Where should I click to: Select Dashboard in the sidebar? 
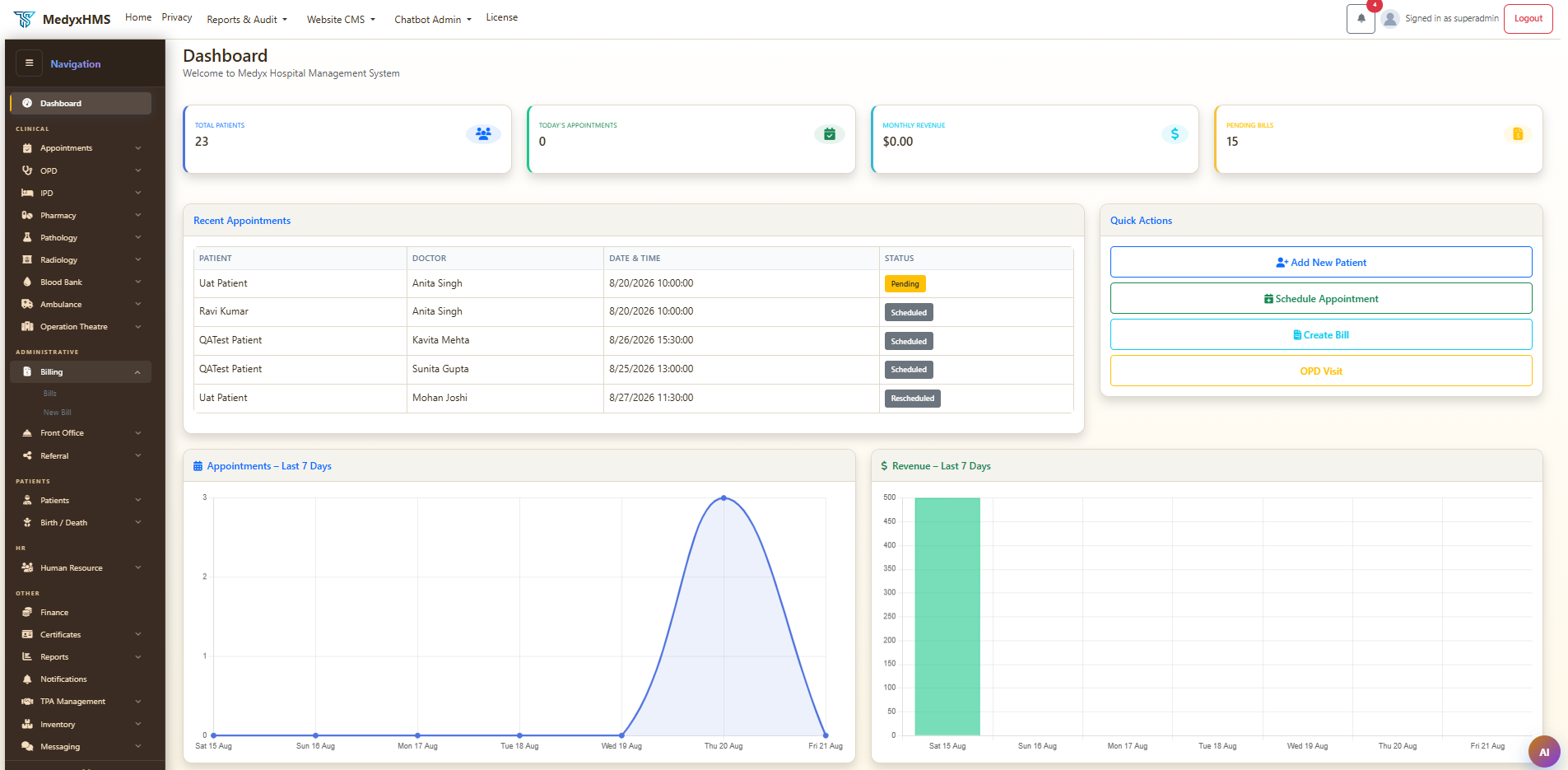[x=81, y=103]
